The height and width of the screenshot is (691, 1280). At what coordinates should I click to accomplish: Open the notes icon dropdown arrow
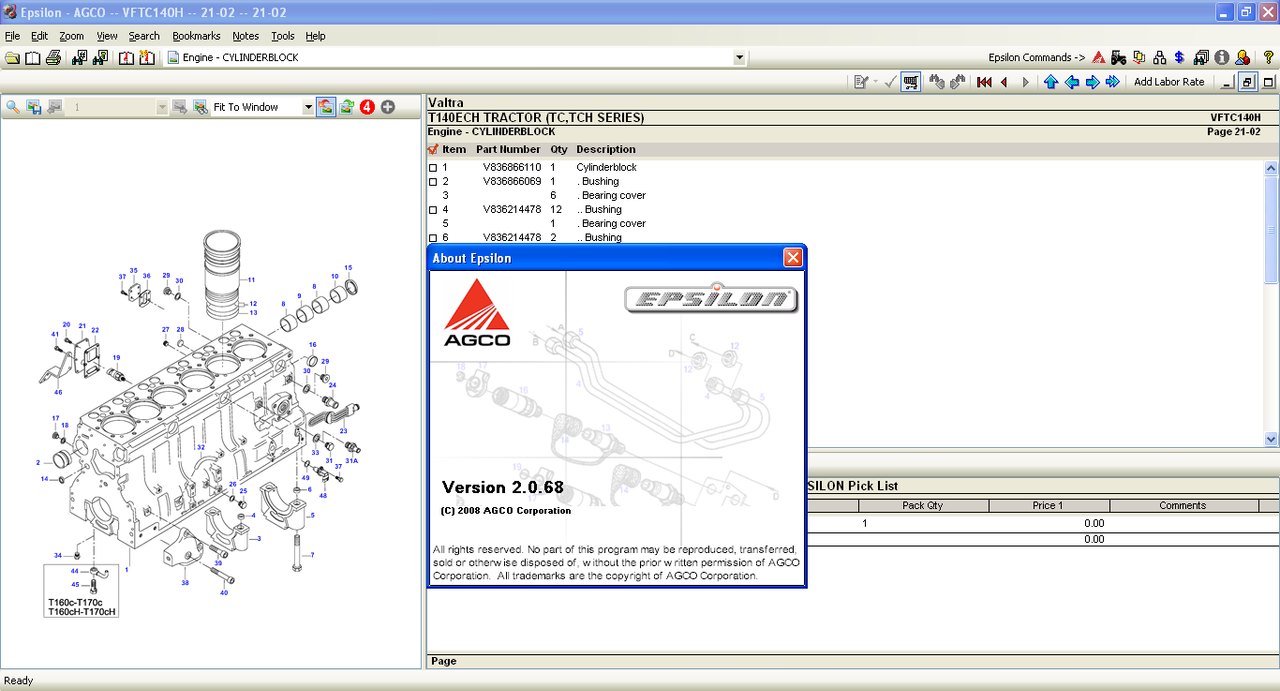(x=876, y=82)
